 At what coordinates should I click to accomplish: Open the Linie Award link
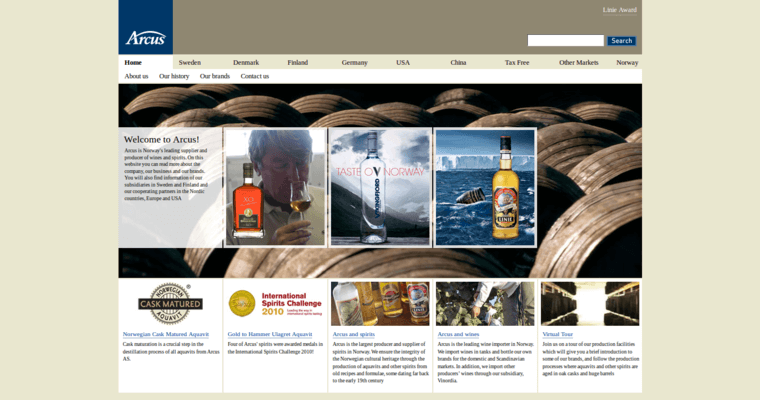click(x=619, y=10)
